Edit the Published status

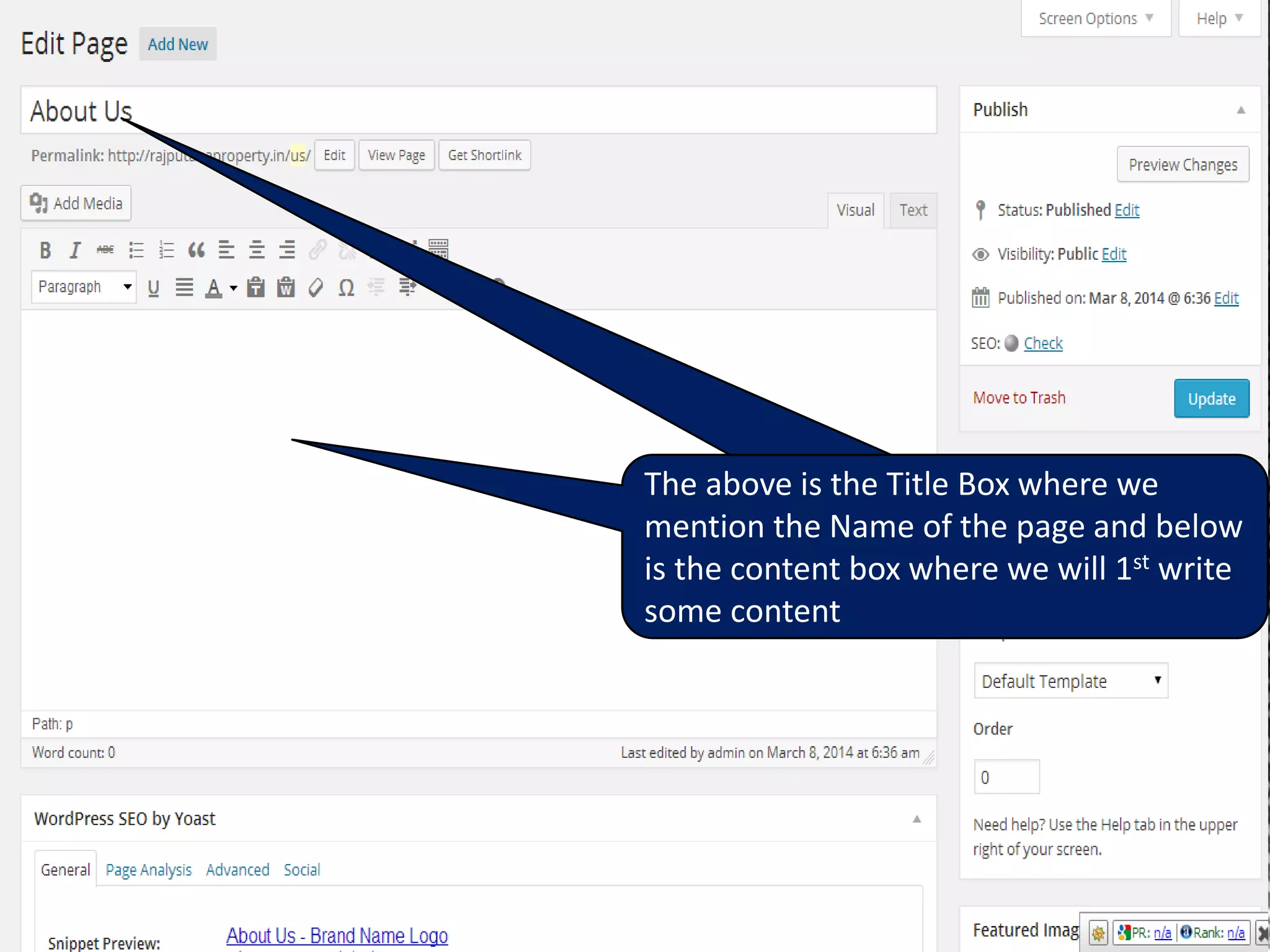pyautogui.click(x=1127, y=210)
